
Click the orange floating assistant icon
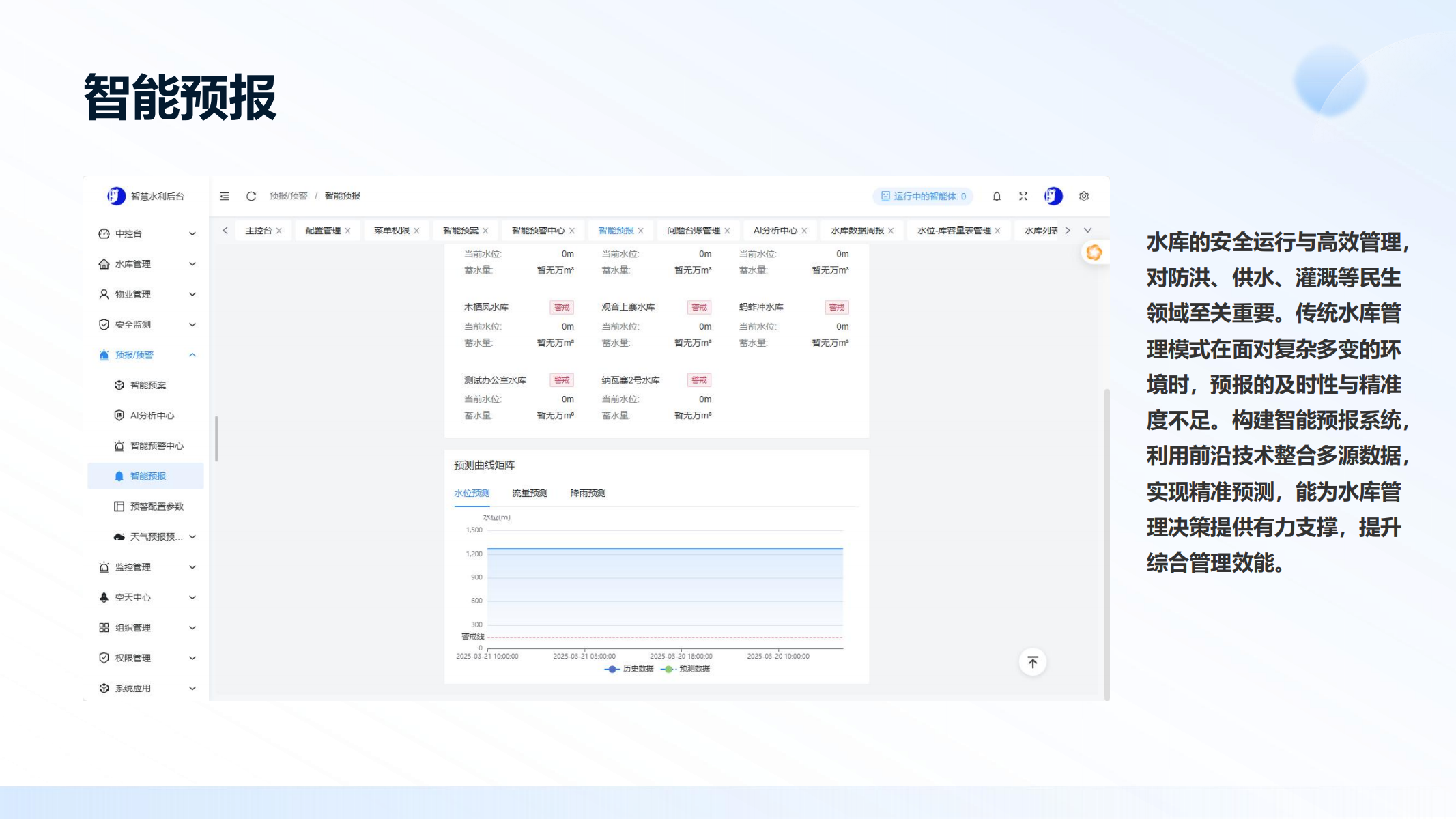(1094, 253)
